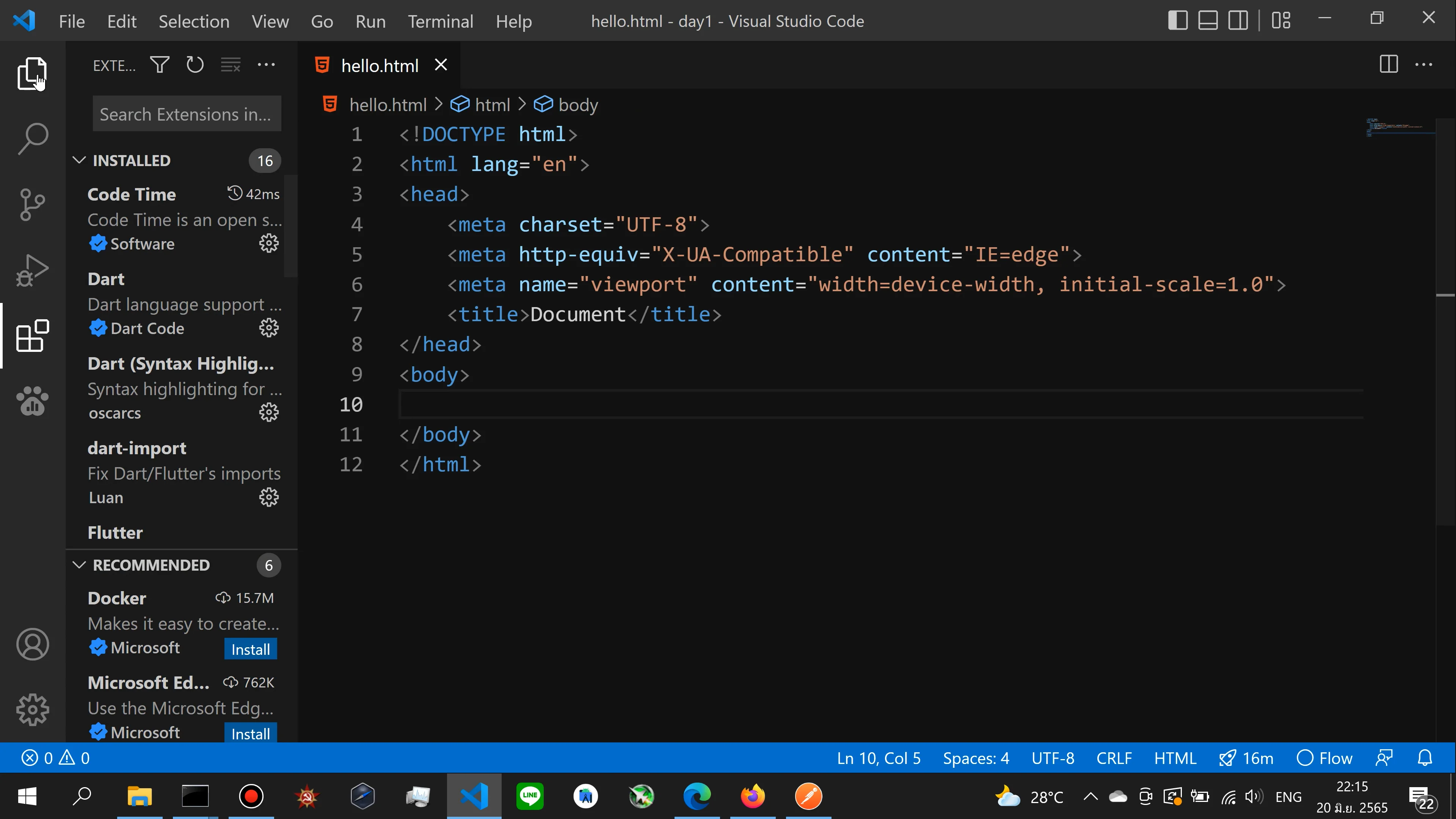Viewport: 1456px width, 819px height.
Task: Open the Explorer view in activity bar
Action: [x=31, y=74]
